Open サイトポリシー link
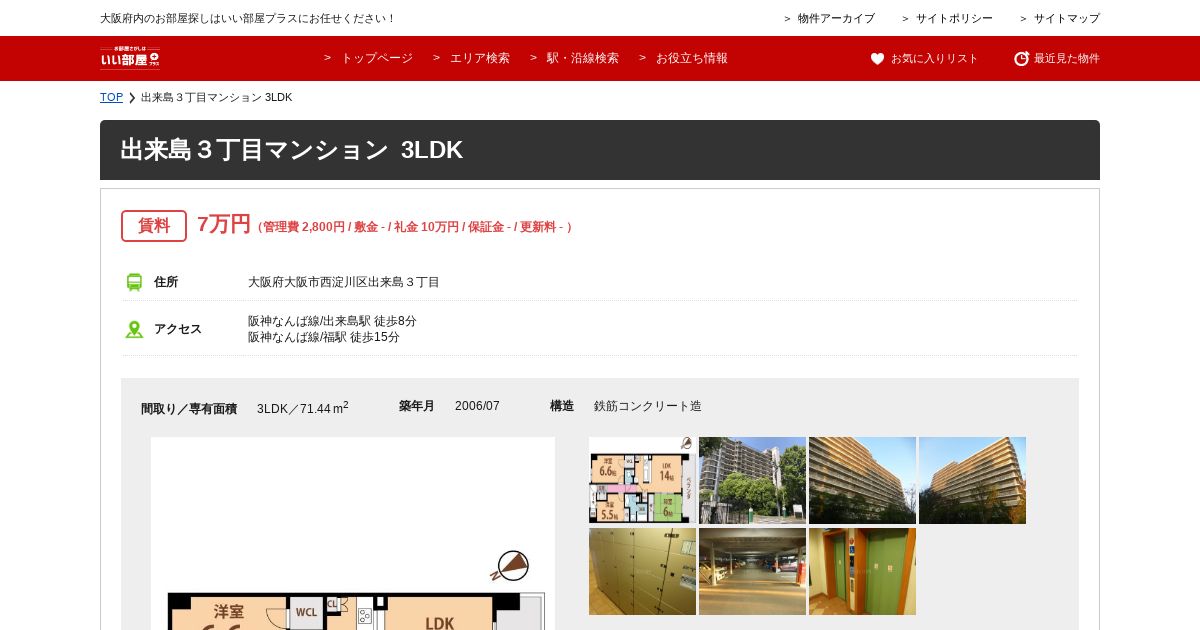 954,18
